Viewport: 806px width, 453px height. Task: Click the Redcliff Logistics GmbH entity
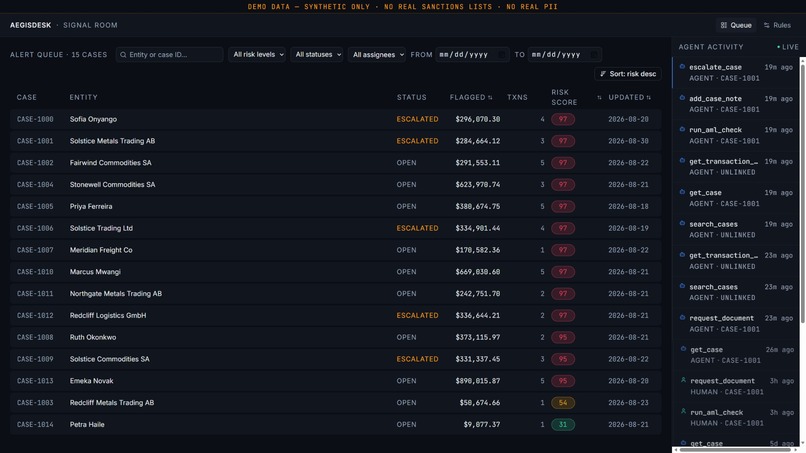108,316
